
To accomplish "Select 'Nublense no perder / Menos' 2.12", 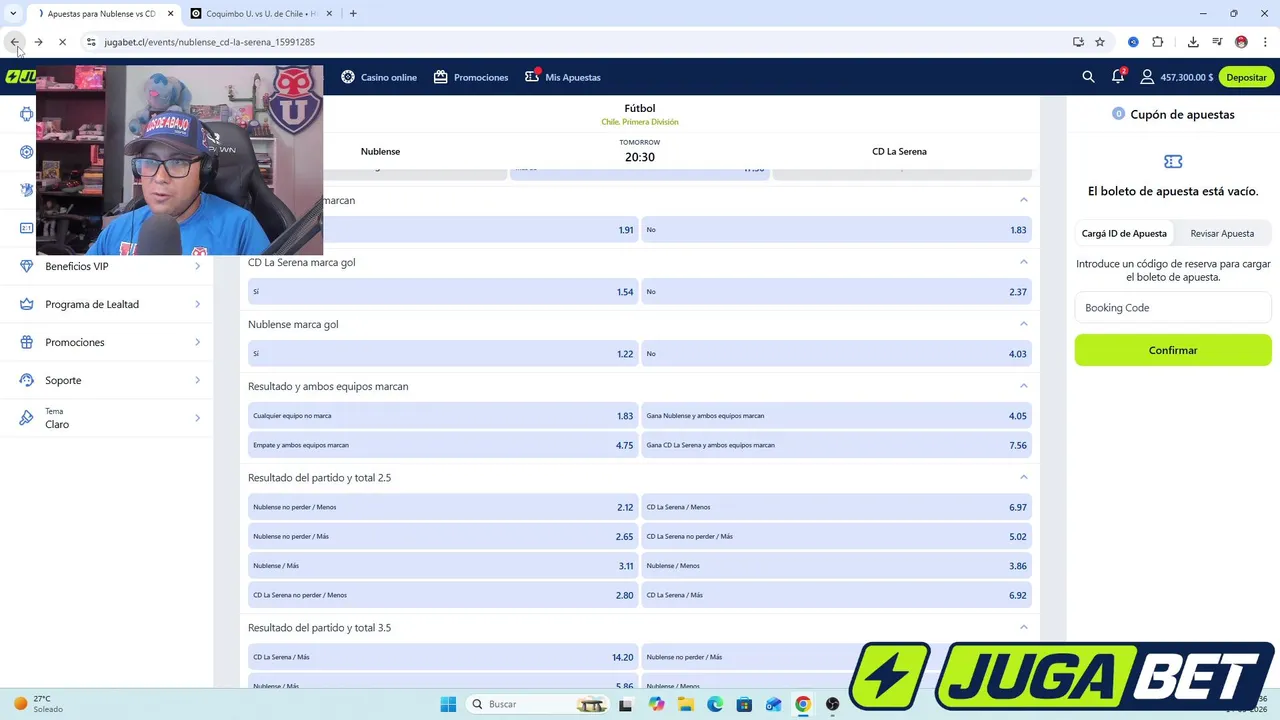I will tap(442, 507).
